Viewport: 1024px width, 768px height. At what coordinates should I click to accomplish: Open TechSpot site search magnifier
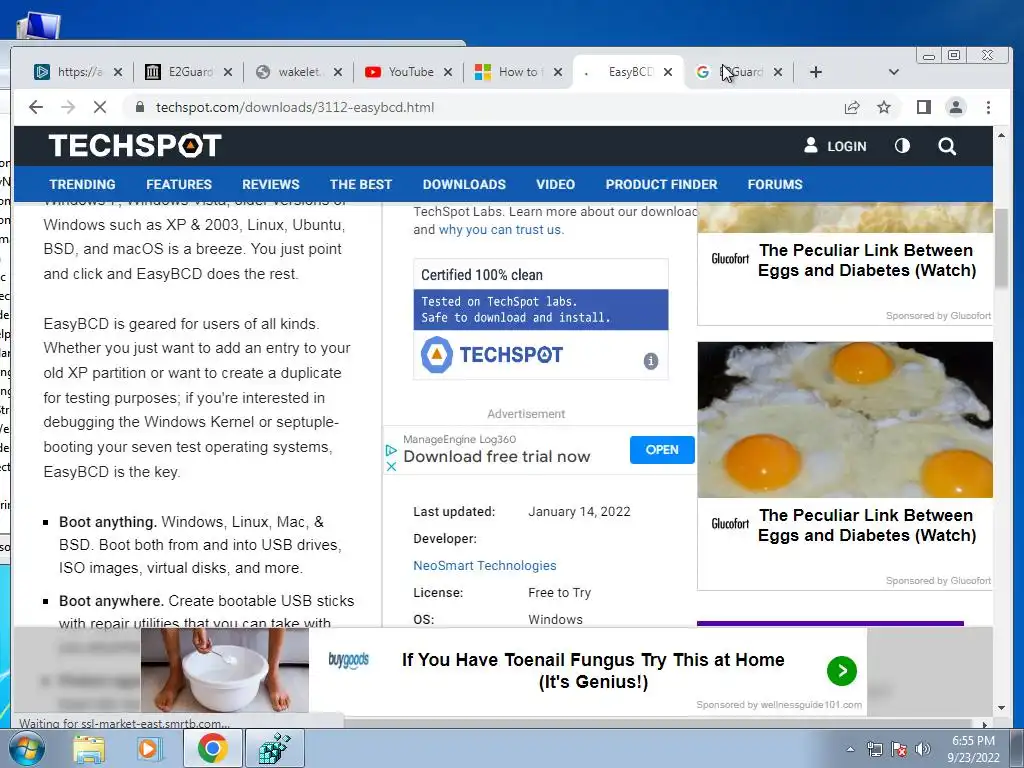click(947, 146)
